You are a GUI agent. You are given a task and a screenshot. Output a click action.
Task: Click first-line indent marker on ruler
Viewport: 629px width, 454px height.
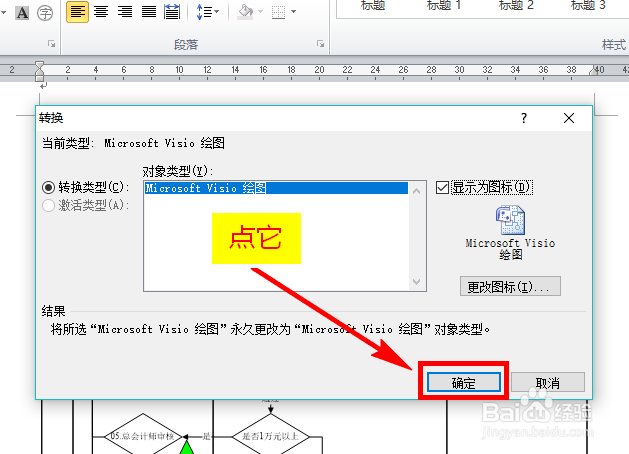click(39, 66)
